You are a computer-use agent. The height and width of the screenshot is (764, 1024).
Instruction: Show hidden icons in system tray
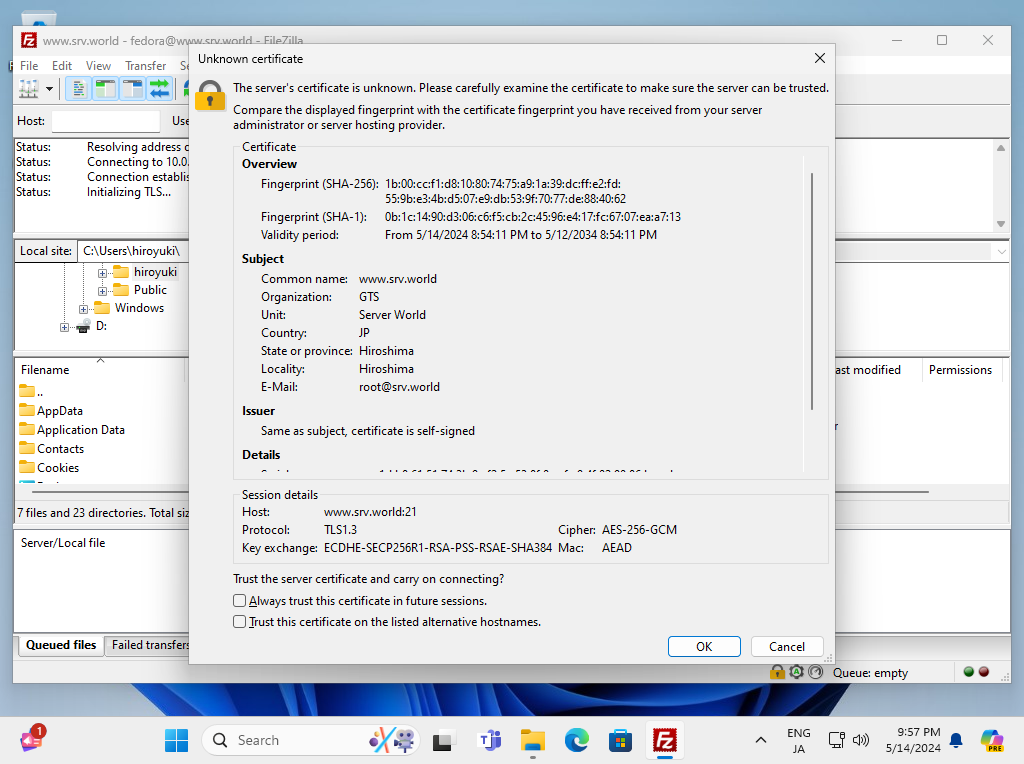click(761, 740)
